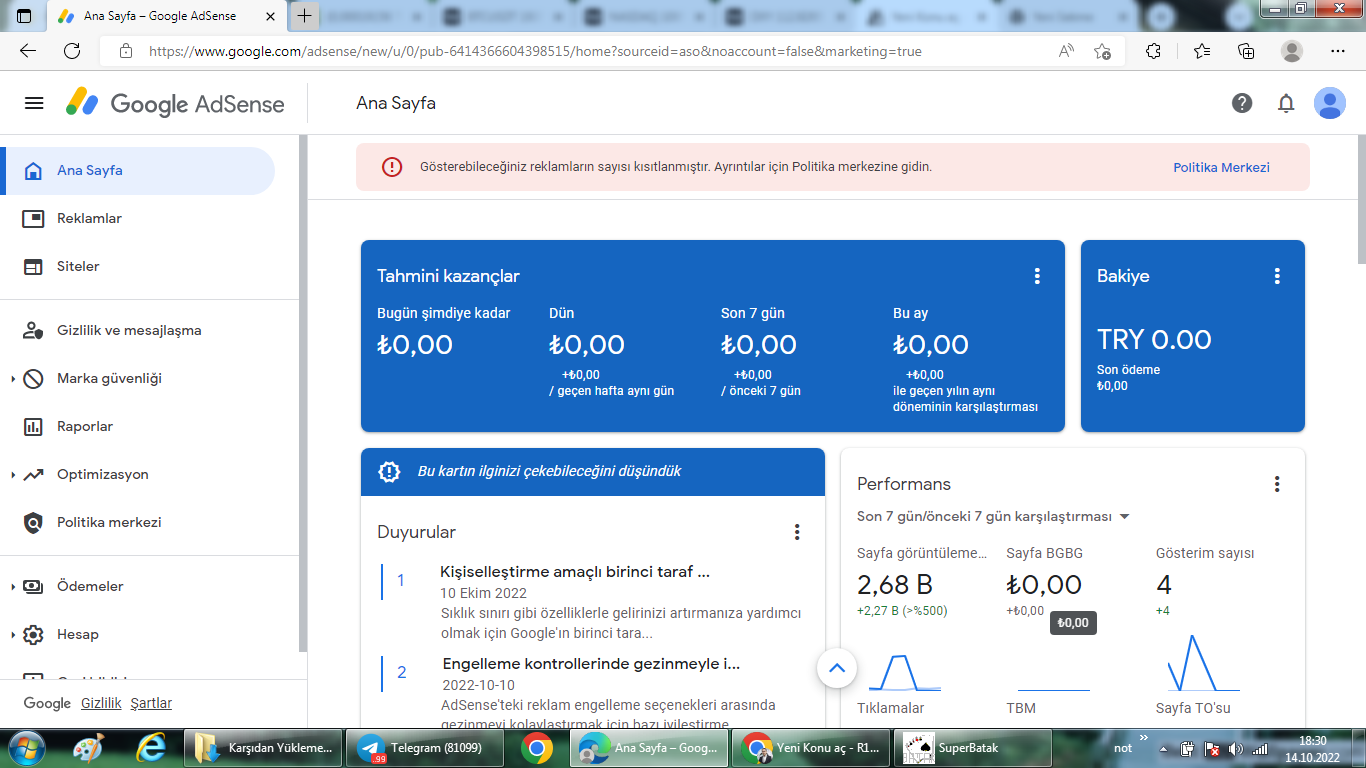Click the Google AdSense logo

tap(175, 103)
